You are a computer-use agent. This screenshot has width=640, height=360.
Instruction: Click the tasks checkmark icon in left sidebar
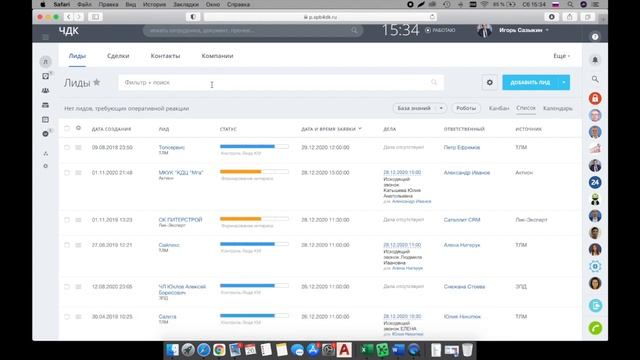point(46,76)
